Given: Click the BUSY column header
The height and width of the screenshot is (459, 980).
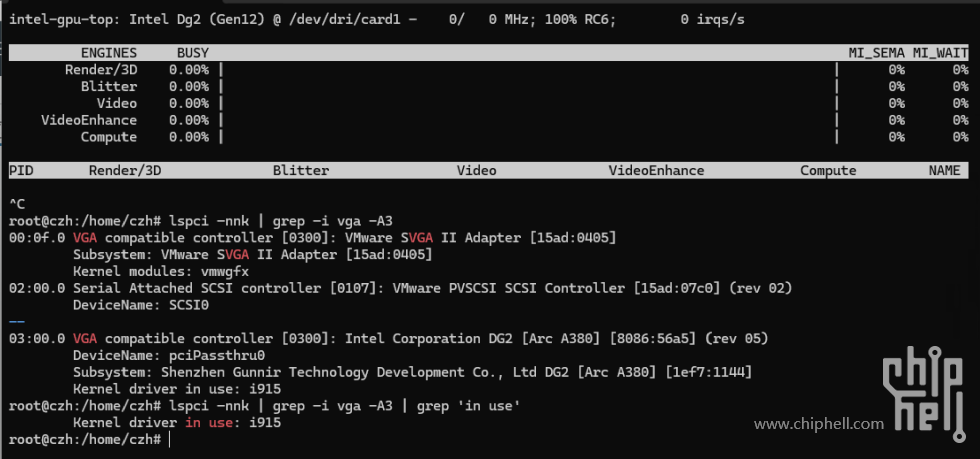Looking at the screenshot, I should pyautogui.click(x=192, y=53).
